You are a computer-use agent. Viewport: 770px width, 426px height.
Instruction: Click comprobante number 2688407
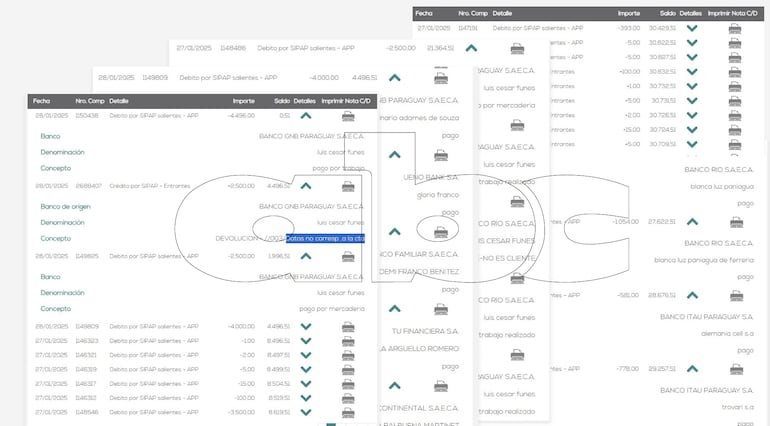tap(87, 186)
